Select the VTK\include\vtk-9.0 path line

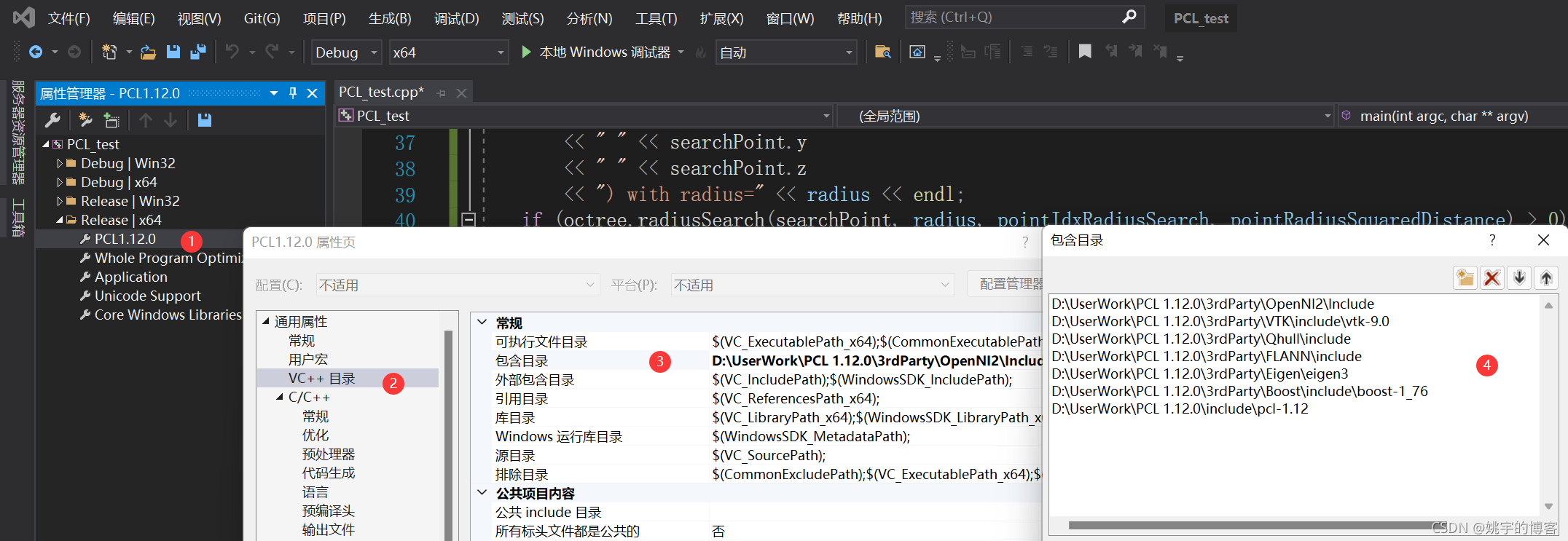[1220, 321]
